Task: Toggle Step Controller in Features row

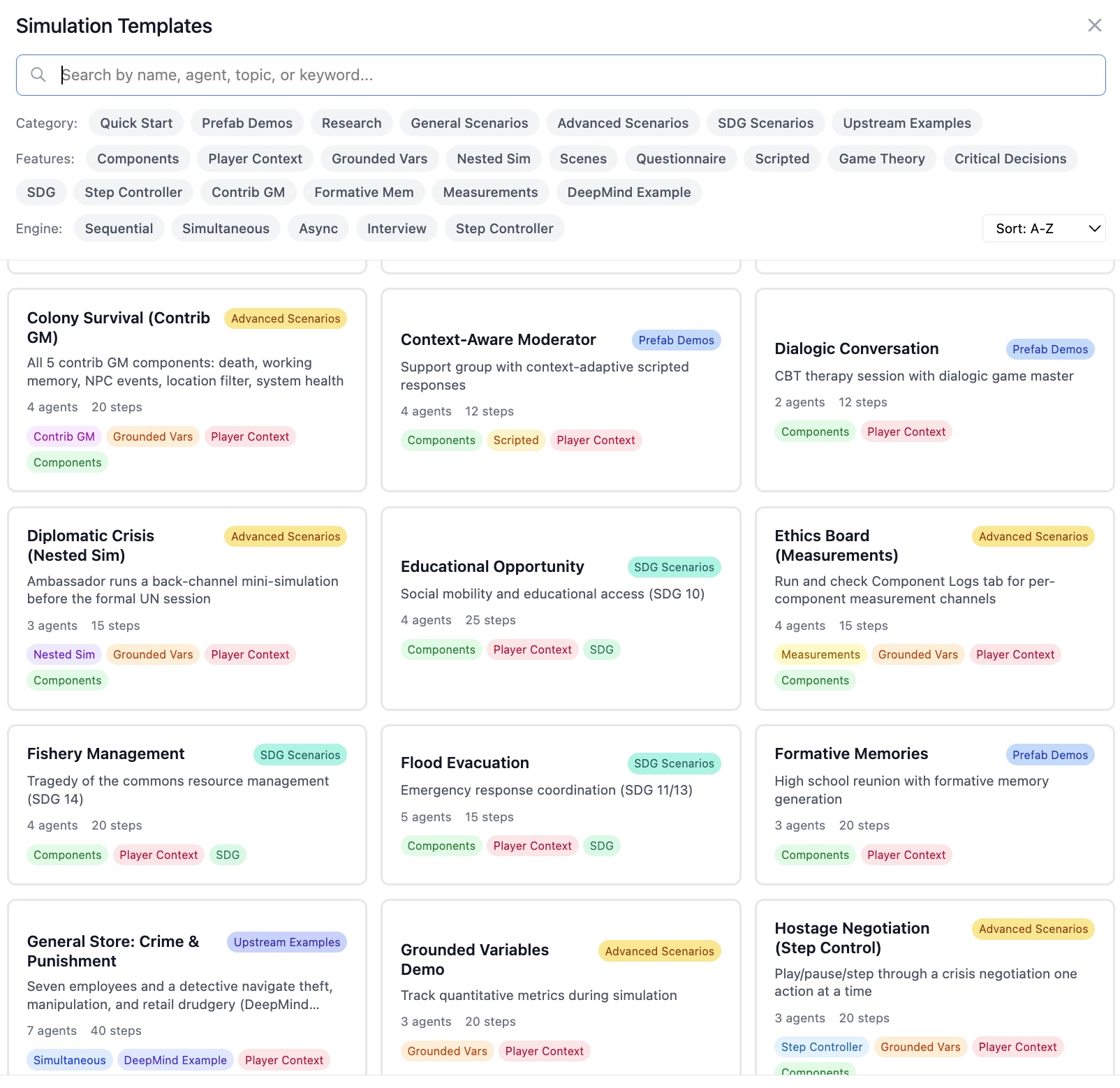Action: point(133,192)
